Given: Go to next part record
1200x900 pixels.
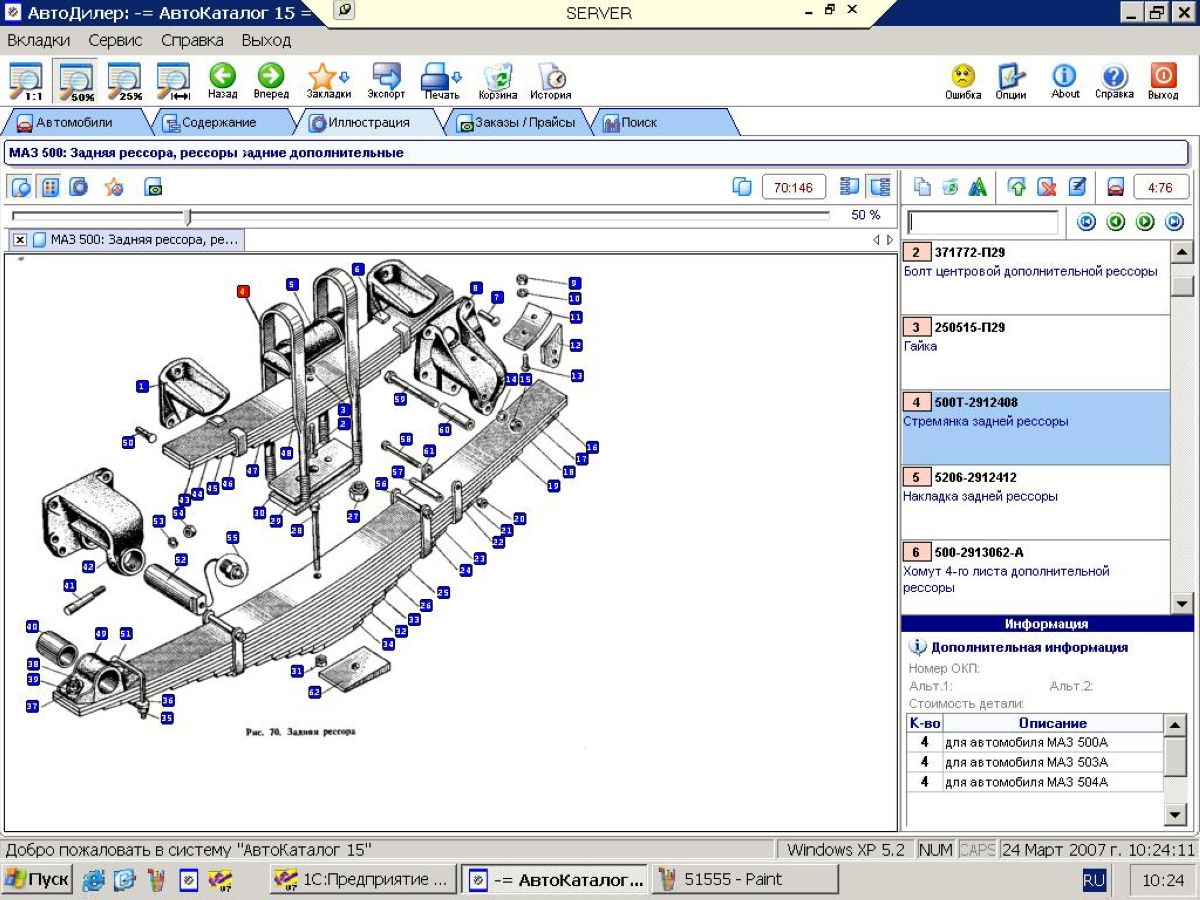Looking at the screenshot, I should click(x=1145, y=222).
